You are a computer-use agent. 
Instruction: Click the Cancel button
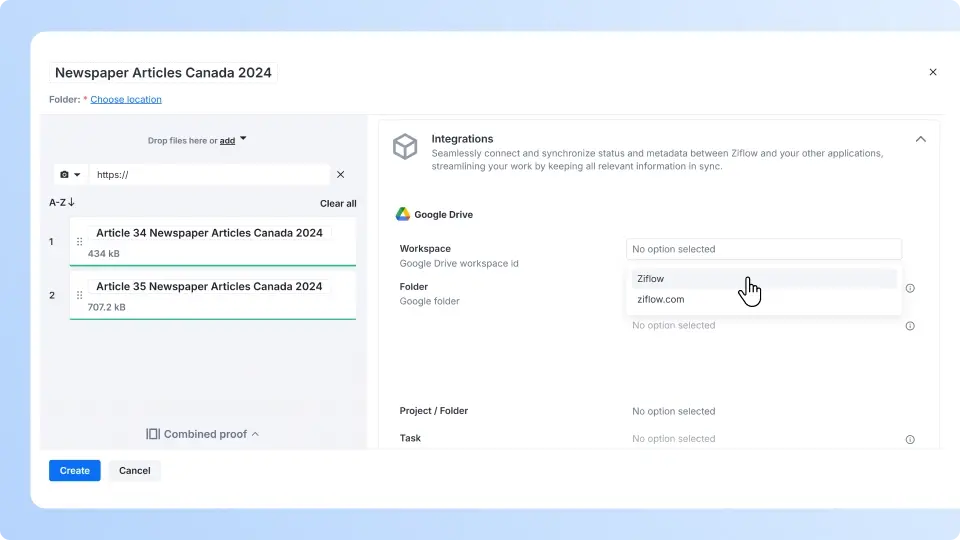[135, 471]
